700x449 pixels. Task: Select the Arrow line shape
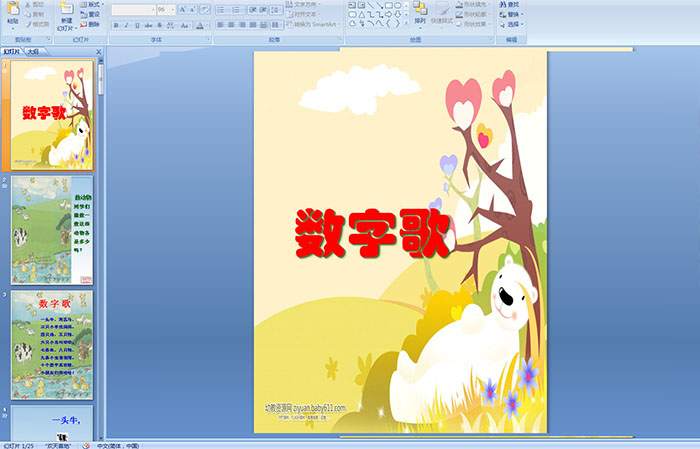pyautogui.click(x=379, y=5)
